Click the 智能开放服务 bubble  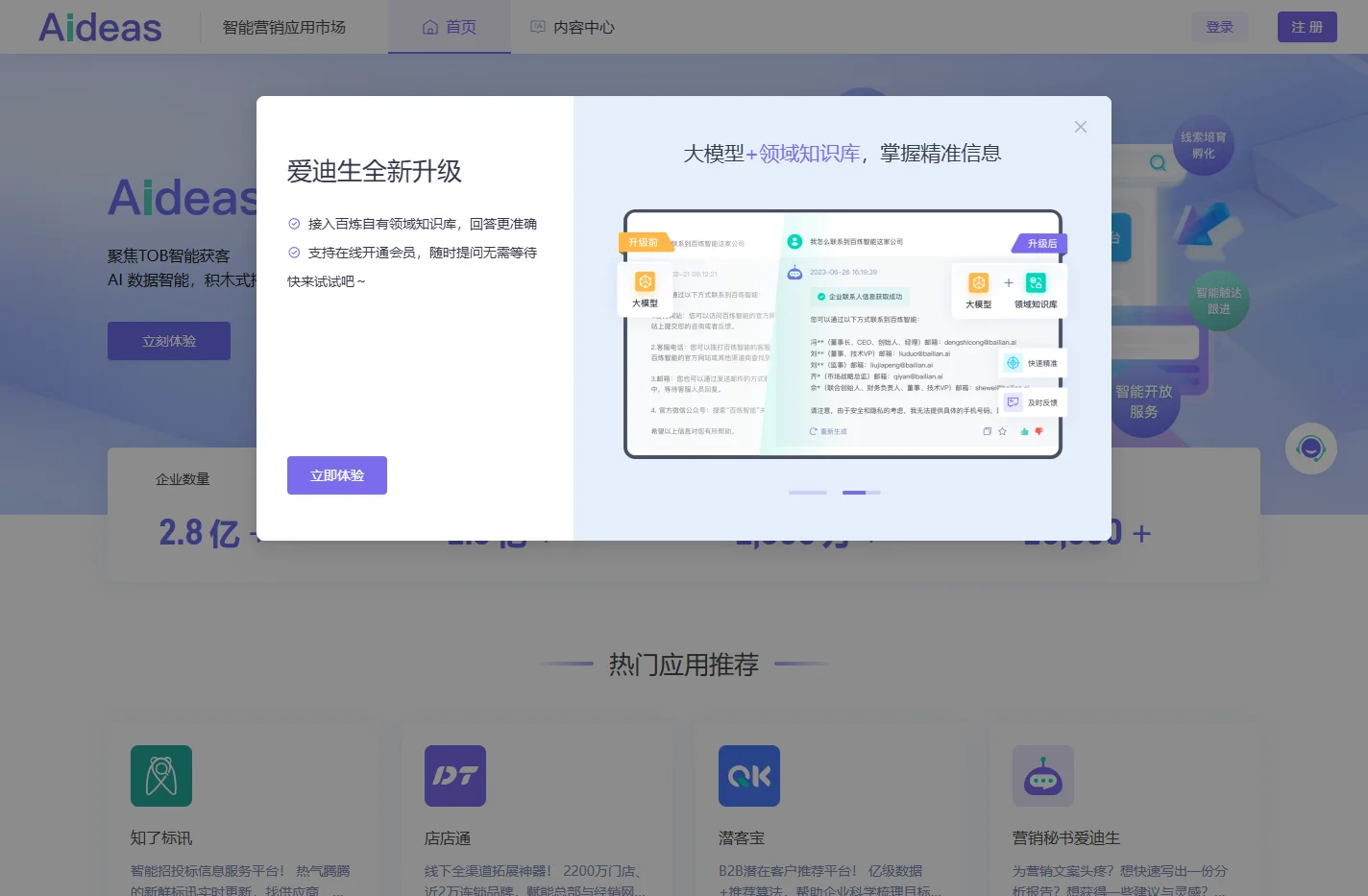click(1143, 401)
